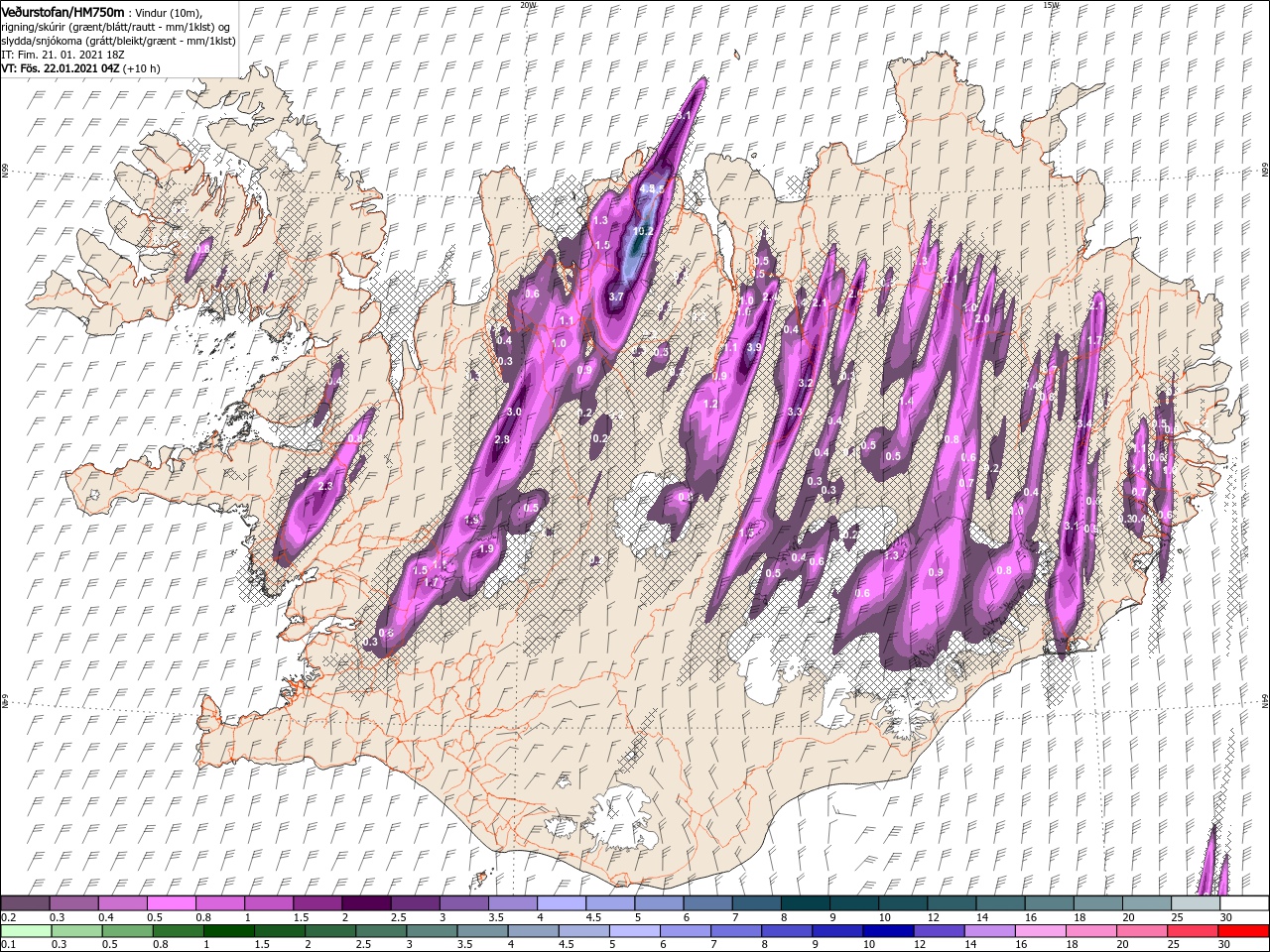
Task: Click the 20W longitude label at top
Action: click(528, 5)
